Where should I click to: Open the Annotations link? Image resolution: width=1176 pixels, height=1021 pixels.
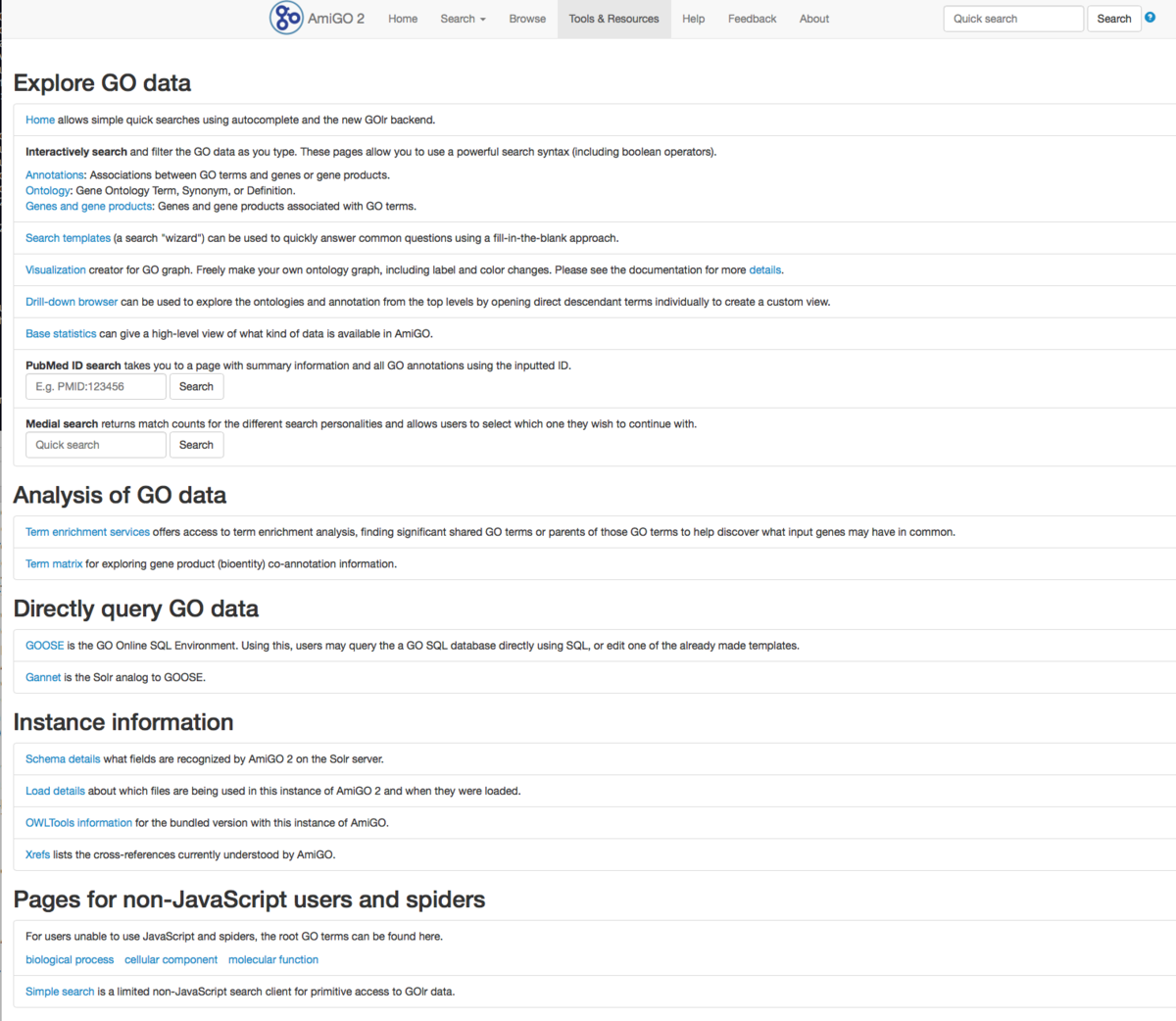coord(55,175)
